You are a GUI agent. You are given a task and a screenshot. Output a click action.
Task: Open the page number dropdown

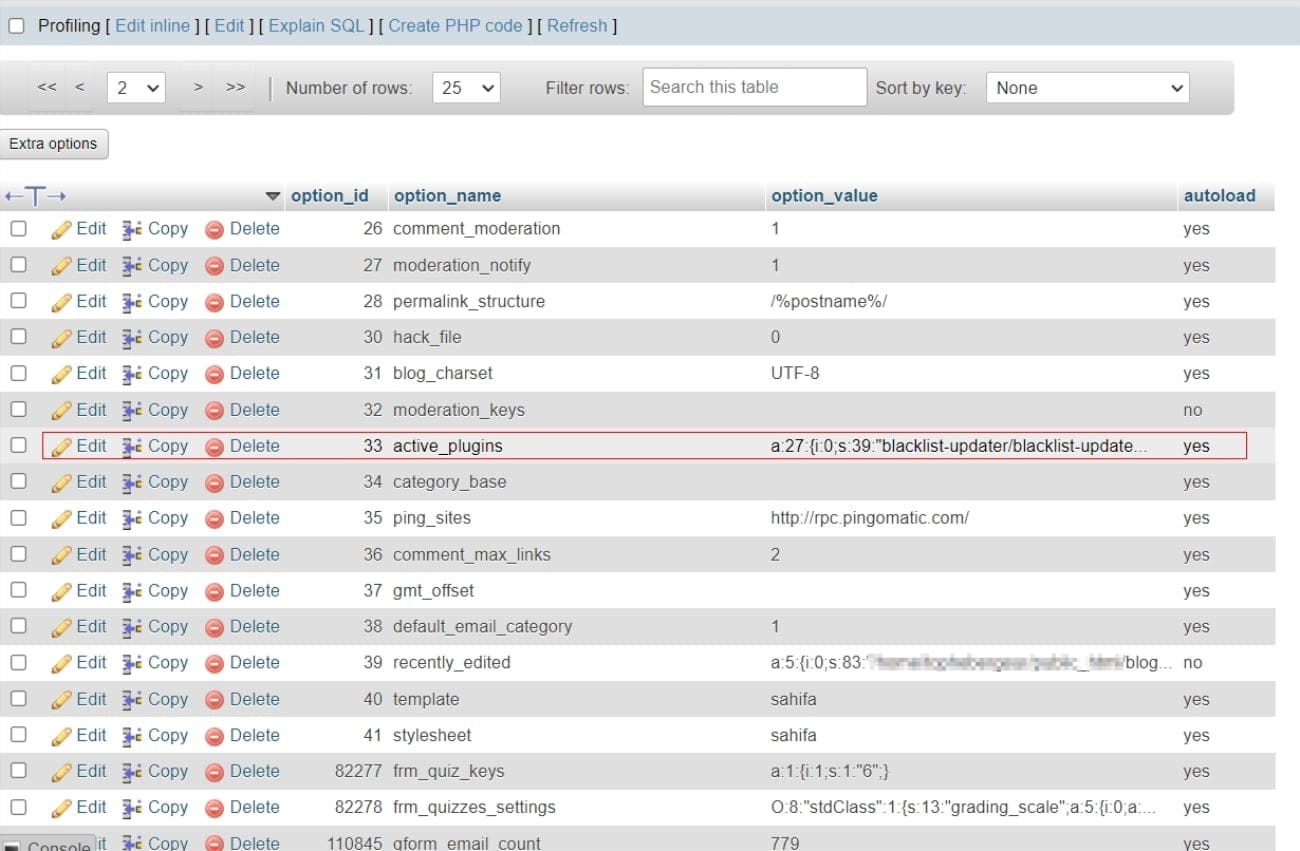pos(137,88)
